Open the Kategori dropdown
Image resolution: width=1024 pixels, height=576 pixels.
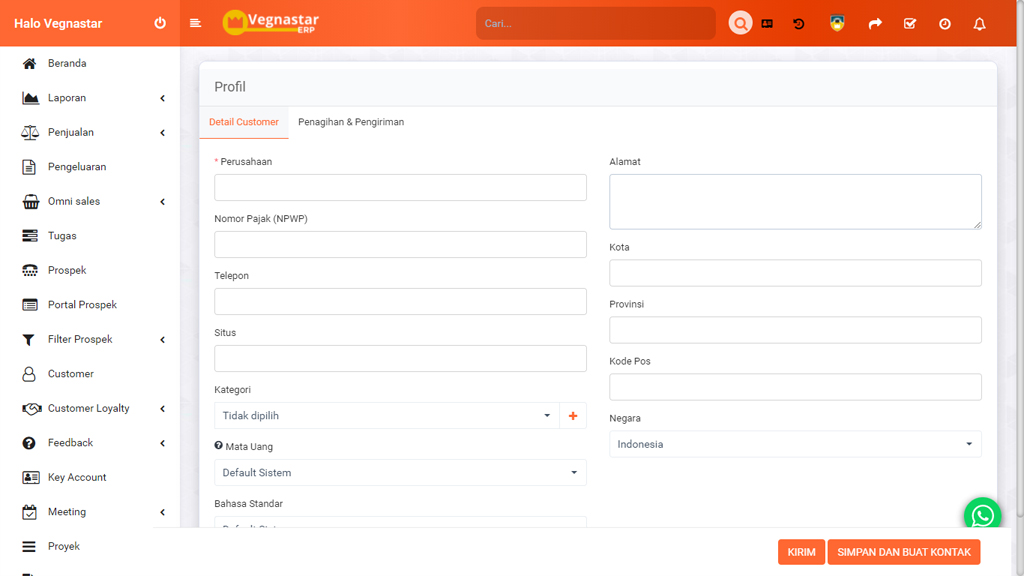pos(387,416)
